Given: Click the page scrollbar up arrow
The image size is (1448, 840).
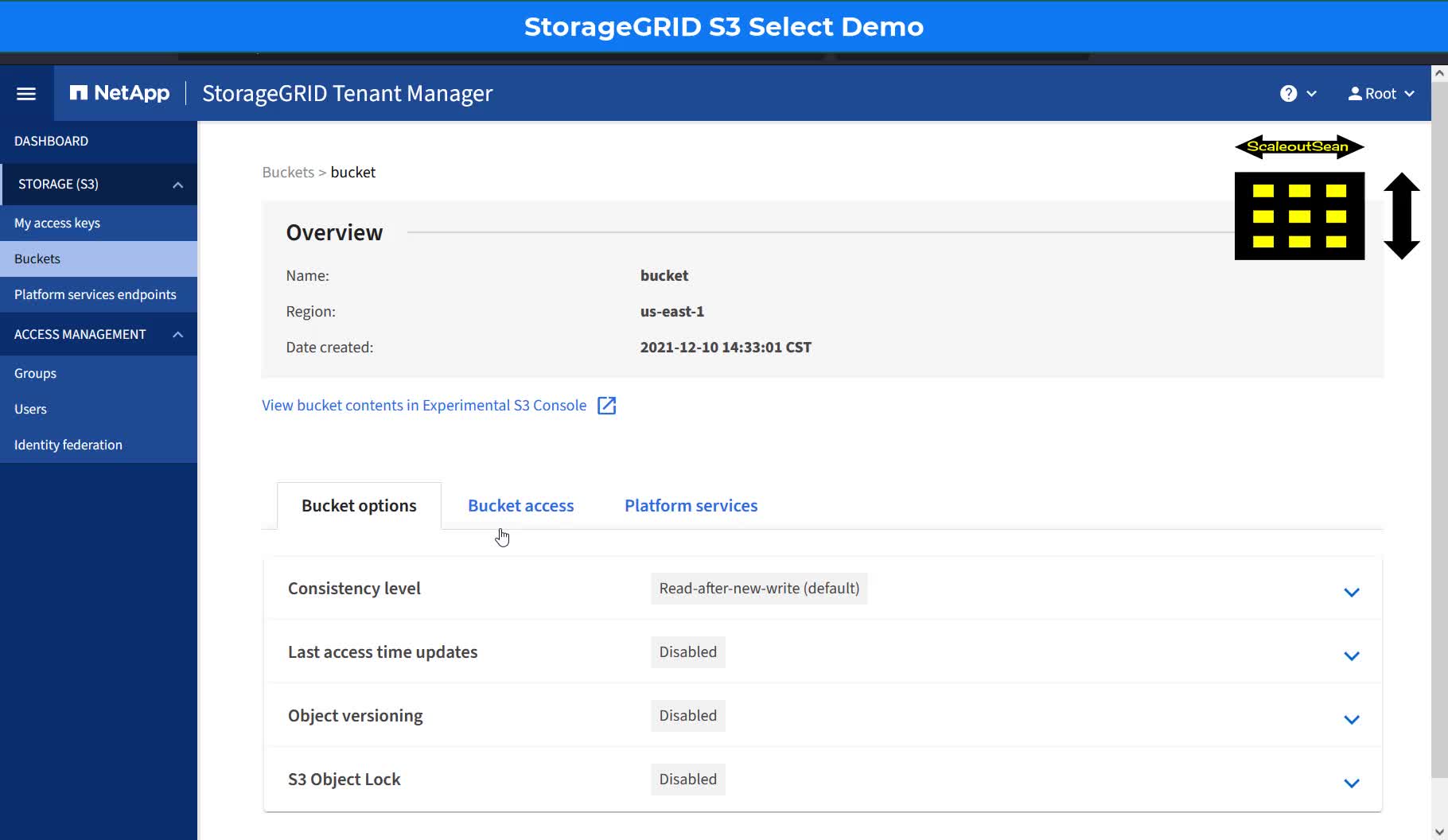Looking at the screenshot, I should tap(1439, 73).
